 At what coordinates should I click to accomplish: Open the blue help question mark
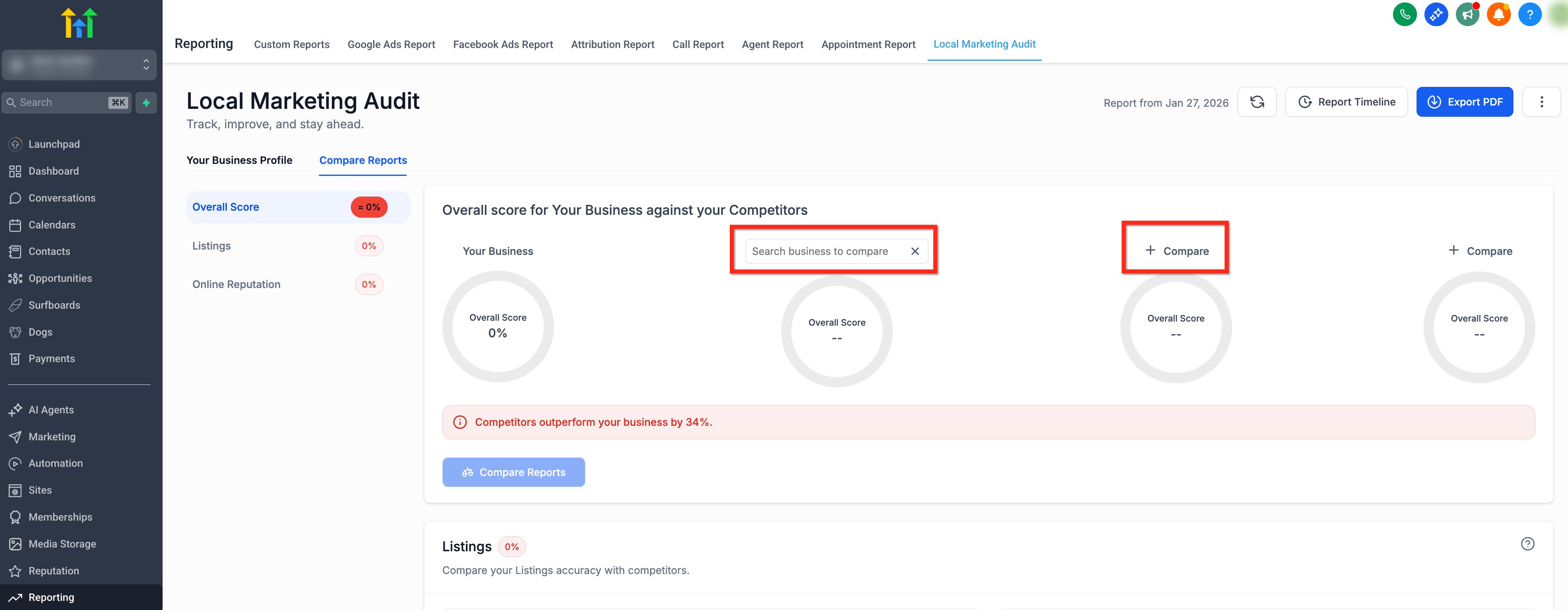[1529, 14]
